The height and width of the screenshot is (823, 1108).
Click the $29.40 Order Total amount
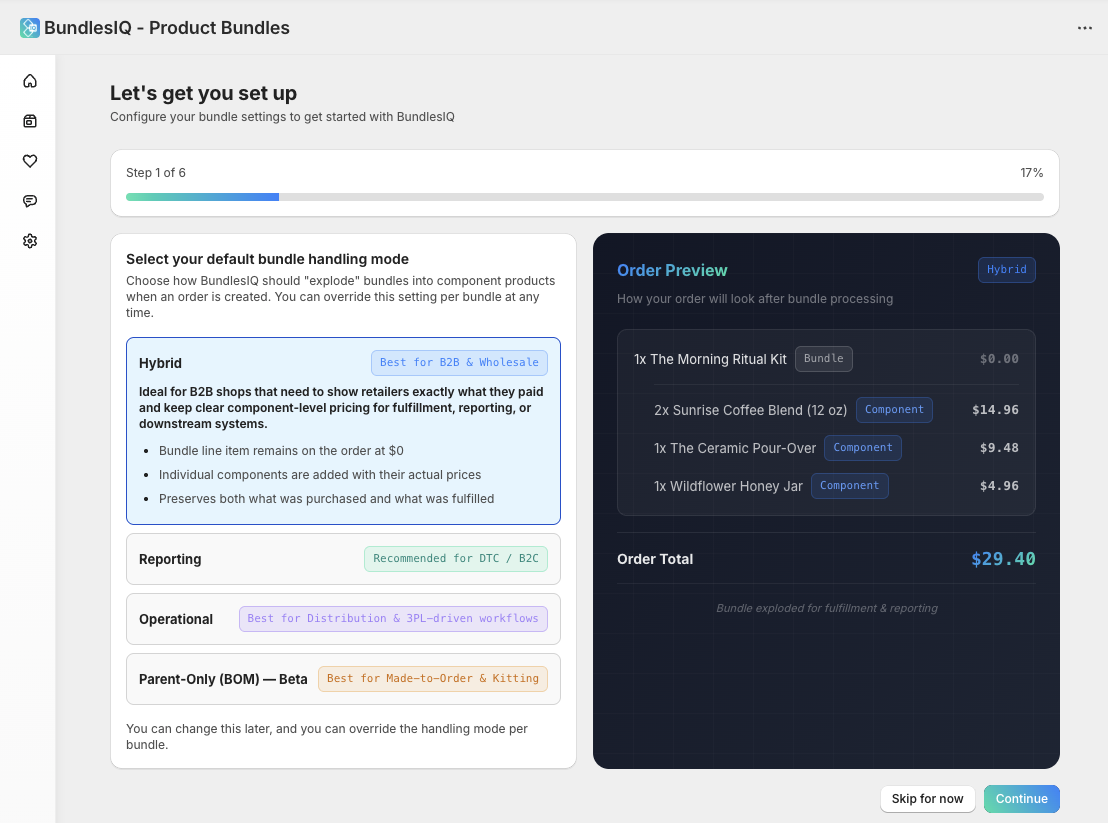[x=1003, y=558]
